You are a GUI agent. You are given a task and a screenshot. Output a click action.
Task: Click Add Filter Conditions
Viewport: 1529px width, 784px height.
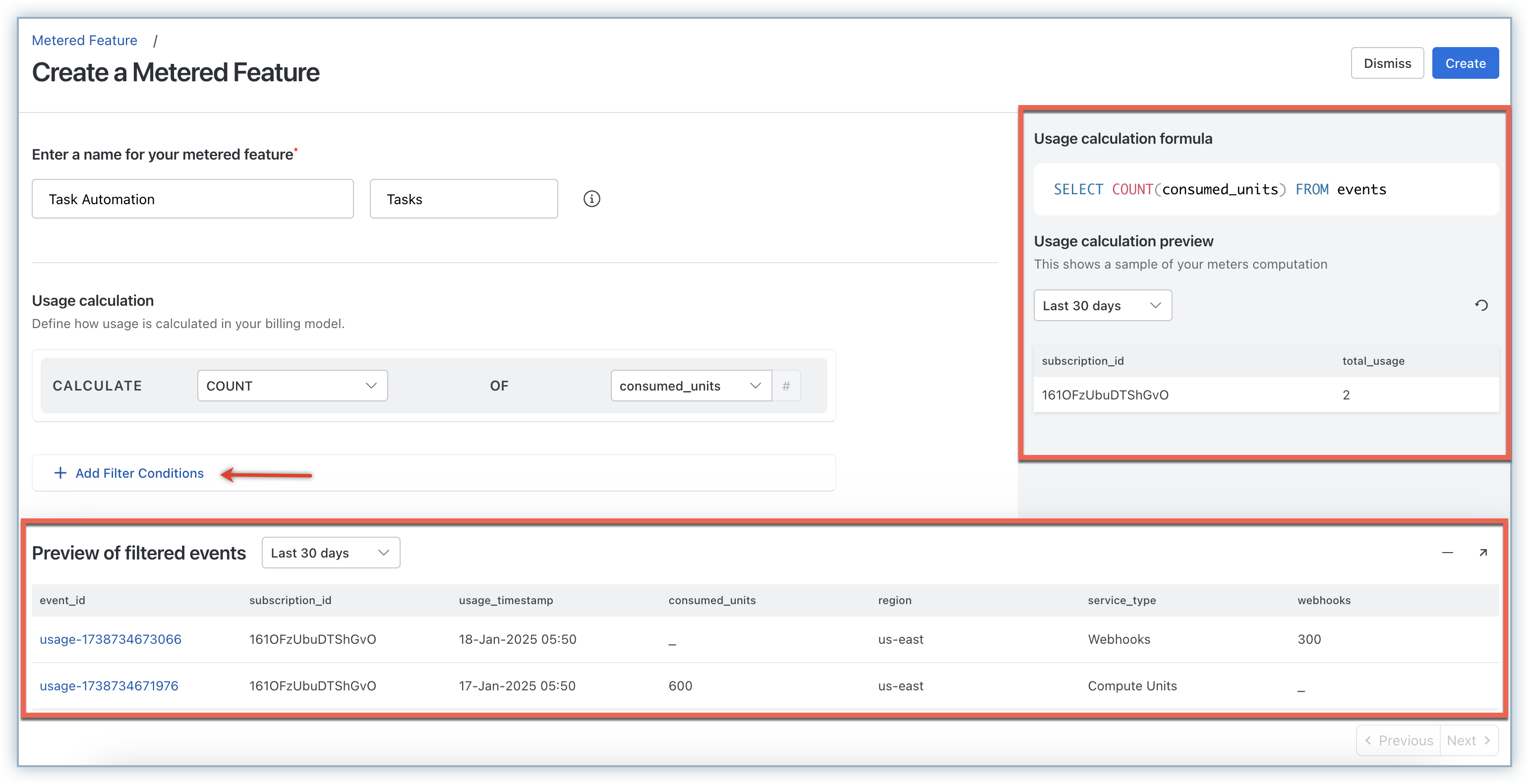pos(139,473)
